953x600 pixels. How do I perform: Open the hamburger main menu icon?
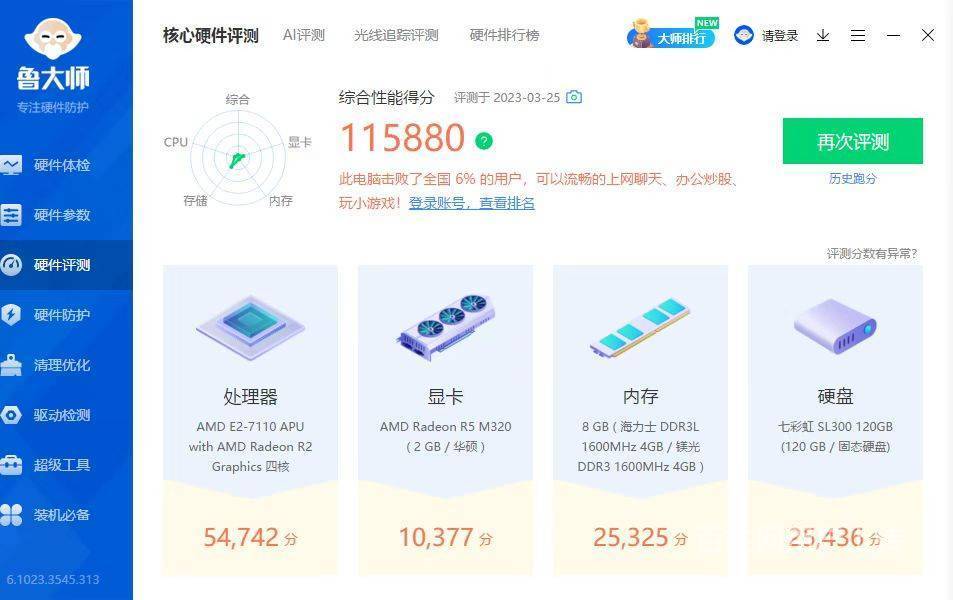(x=858, y=35)
